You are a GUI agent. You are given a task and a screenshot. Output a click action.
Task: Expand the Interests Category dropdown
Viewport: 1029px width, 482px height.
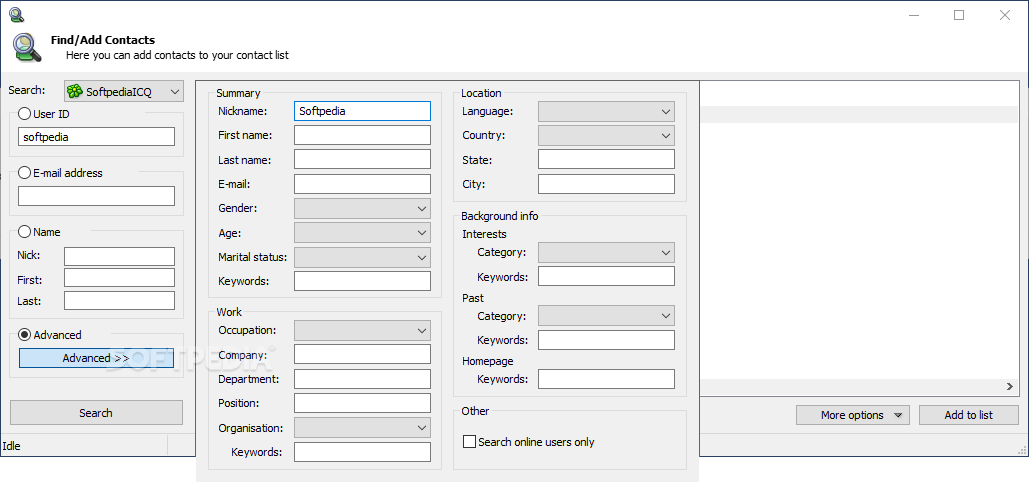606,252
